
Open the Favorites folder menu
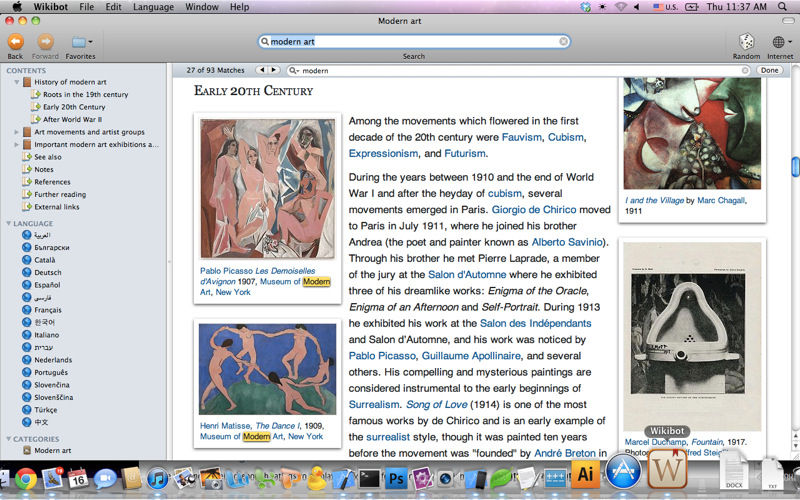click(81, 42)
